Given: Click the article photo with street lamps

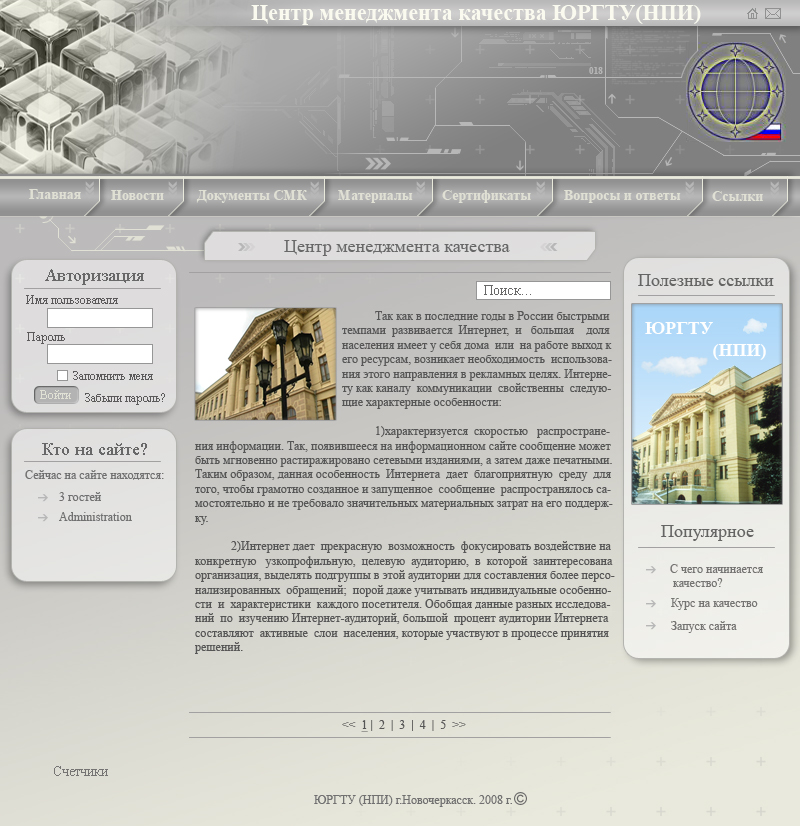Looking at the screenshot, I should point(265,364).
